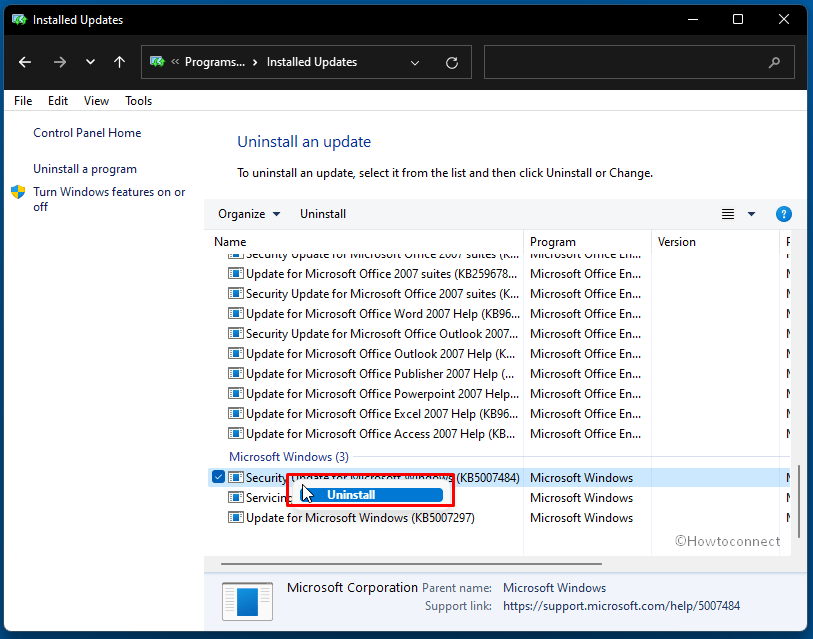Open the recent locations chevron
Viewport: 813px width, 639px height.
click(90, 62)
